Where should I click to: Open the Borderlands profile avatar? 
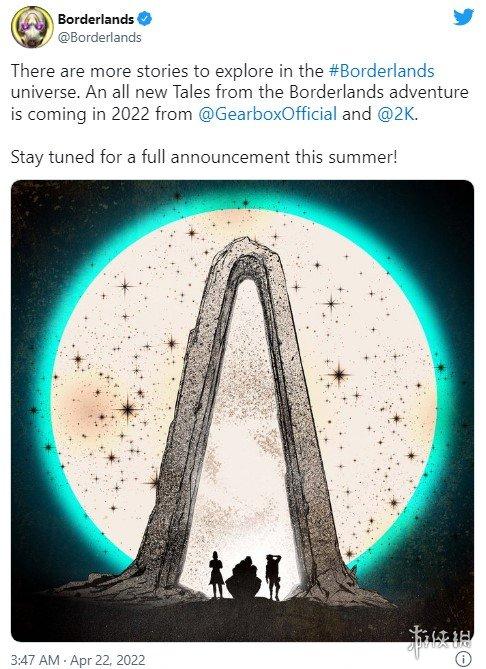tap(32, 27)
